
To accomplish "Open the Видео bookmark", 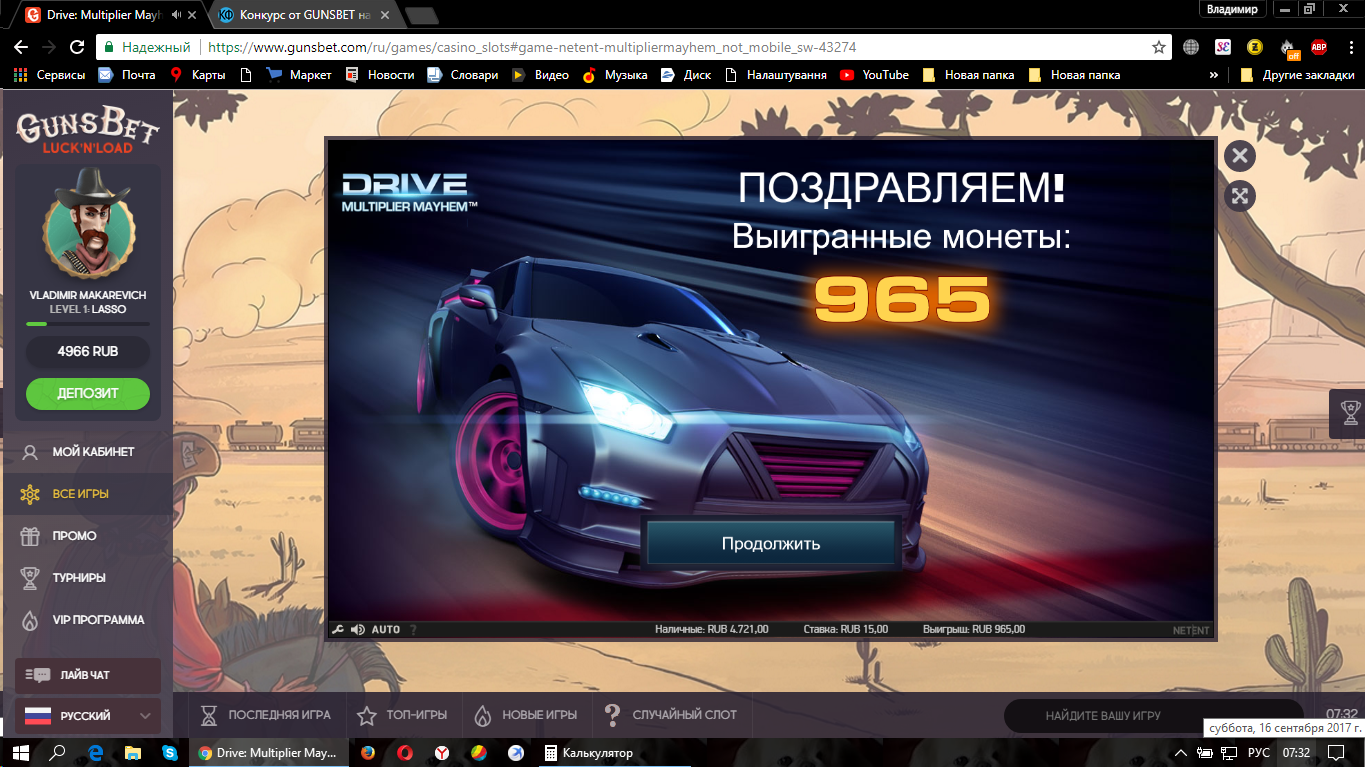I will (540, 75).
